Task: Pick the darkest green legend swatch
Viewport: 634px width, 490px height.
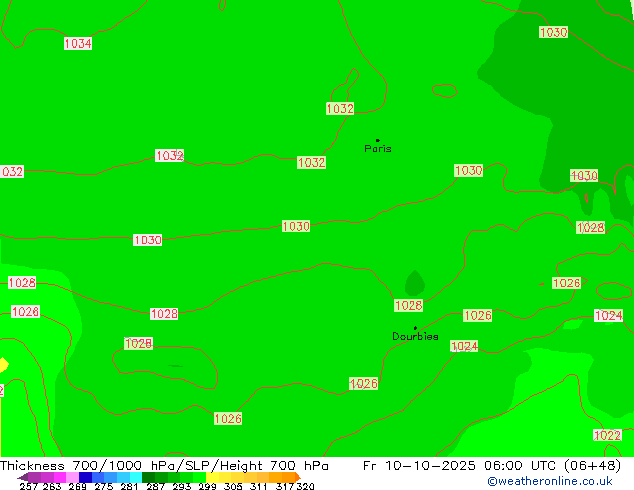Action: tap(148, 477)
